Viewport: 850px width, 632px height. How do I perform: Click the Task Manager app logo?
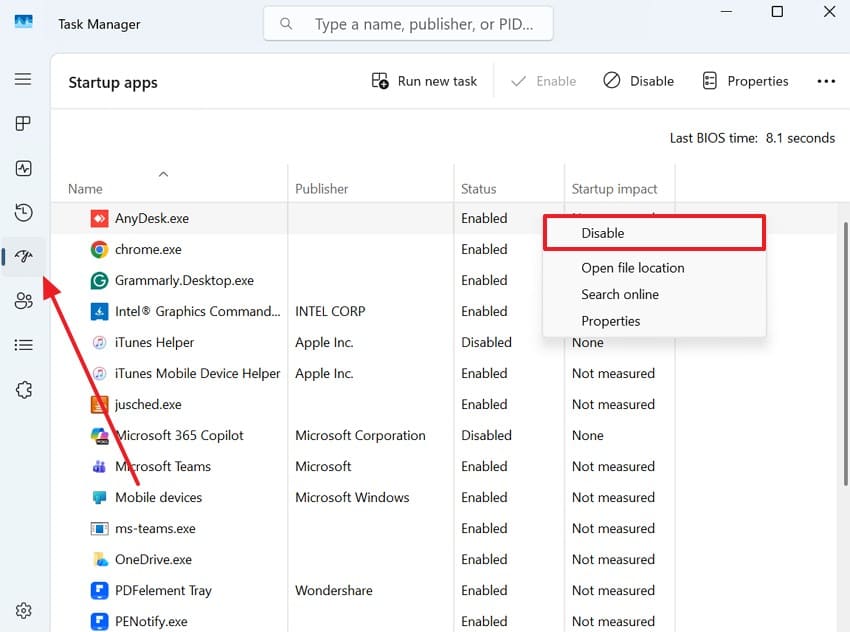click(23, 22)
